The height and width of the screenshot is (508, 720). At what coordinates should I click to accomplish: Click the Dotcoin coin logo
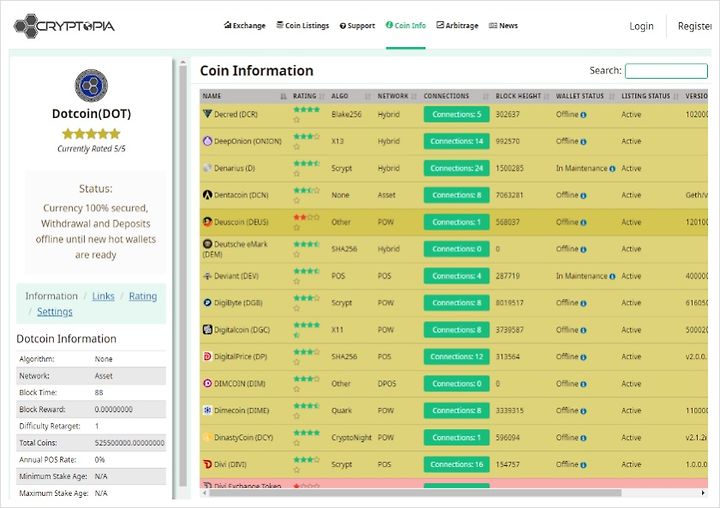[91, 85]
